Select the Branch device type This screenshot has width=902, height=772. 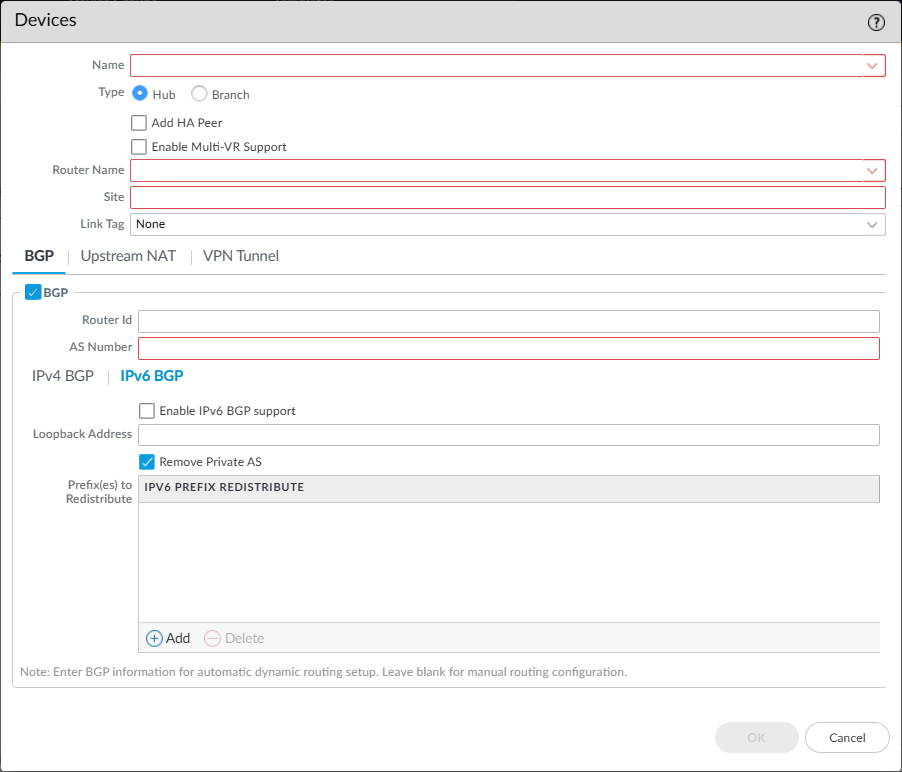tap(199, 94)
